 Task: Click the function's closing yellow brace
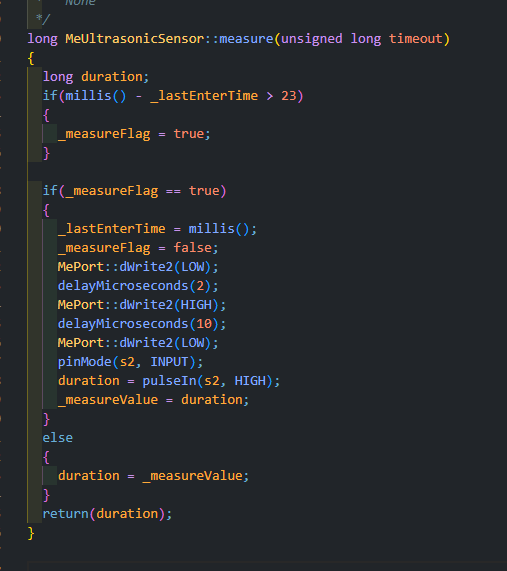point(31,533)
